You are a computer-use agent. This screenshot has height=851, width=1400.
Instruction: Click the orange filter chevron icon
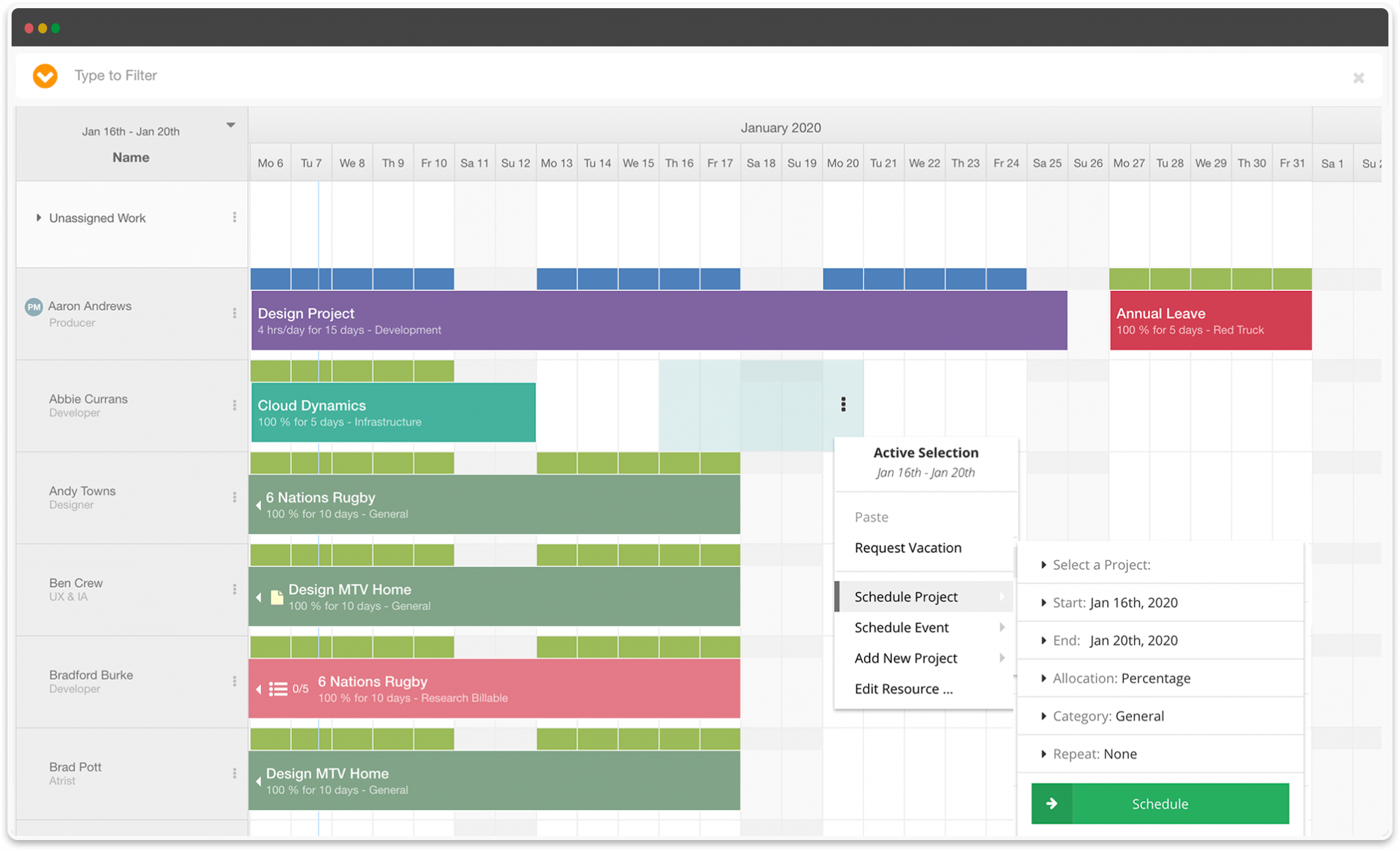[x=44, y=76]
